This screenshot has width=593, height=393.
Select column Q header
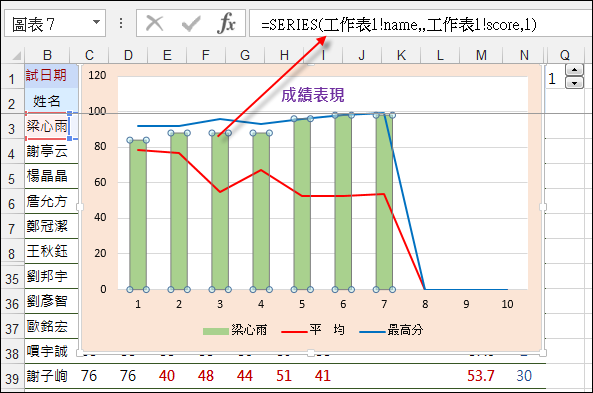coord(565,56)
